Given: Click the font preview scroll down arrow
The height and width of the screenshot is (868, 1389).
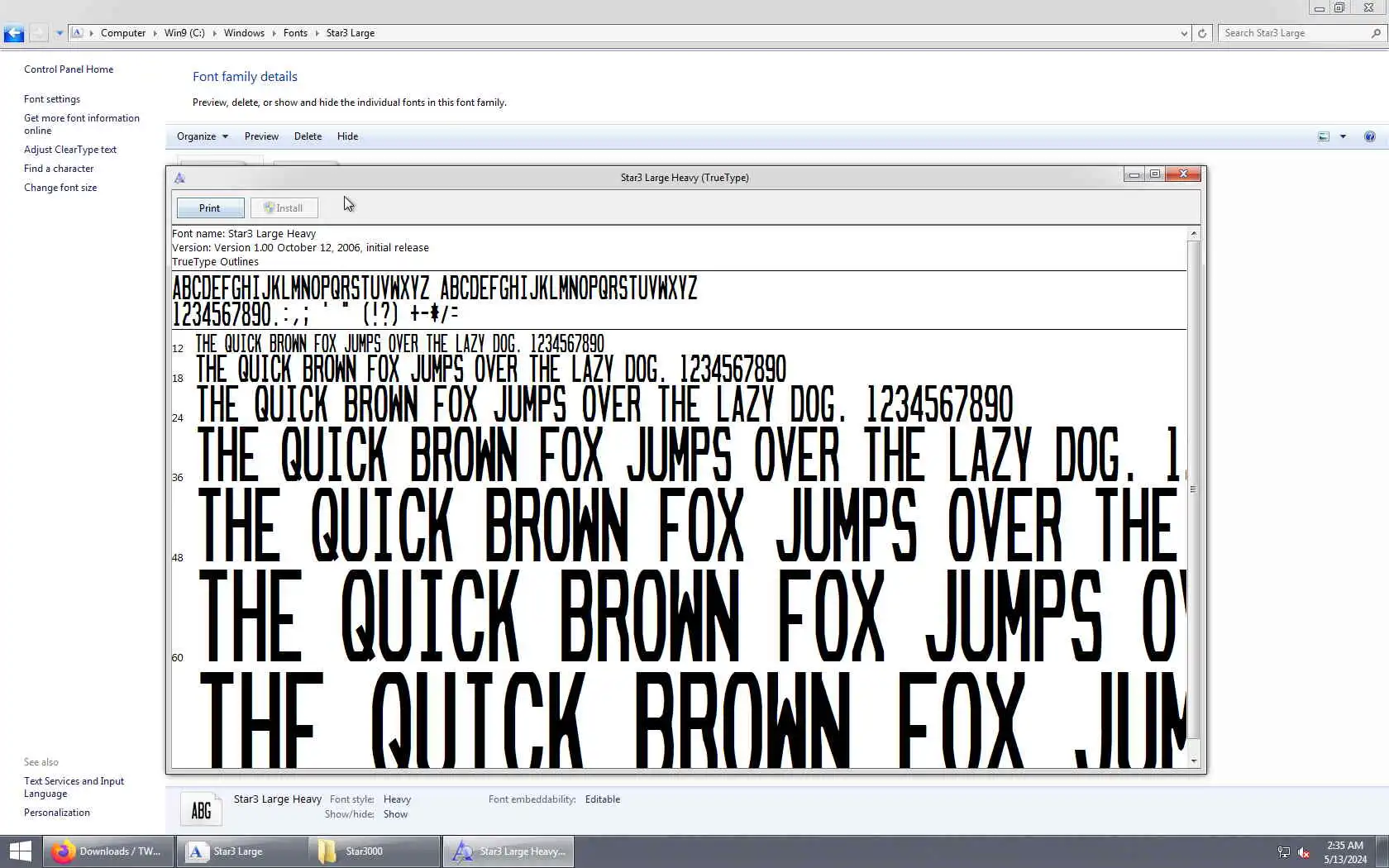Looking at the screenshot, I should coord(1193,761).
